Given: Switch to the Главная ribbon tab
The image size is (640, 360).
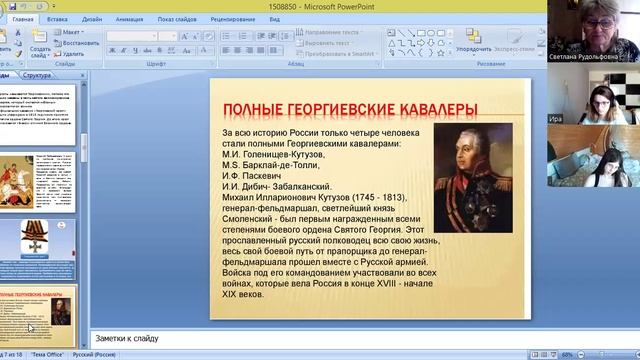Looking at the screenshot, I should [23, 19].
